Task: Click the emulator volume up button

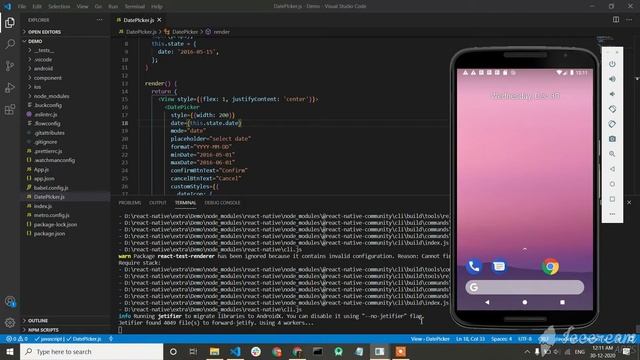Action: pos(612,79)
